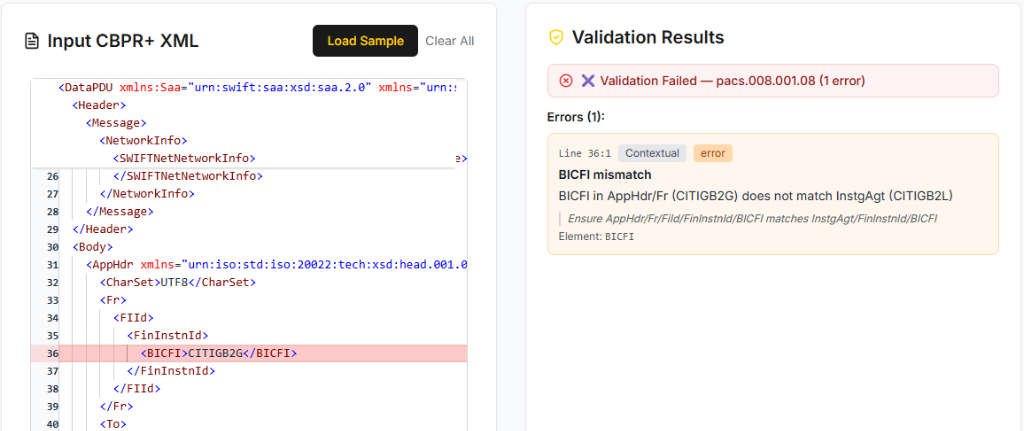
Task: Click the sticky DataPDU header line
Action: (x=250, y=87)
